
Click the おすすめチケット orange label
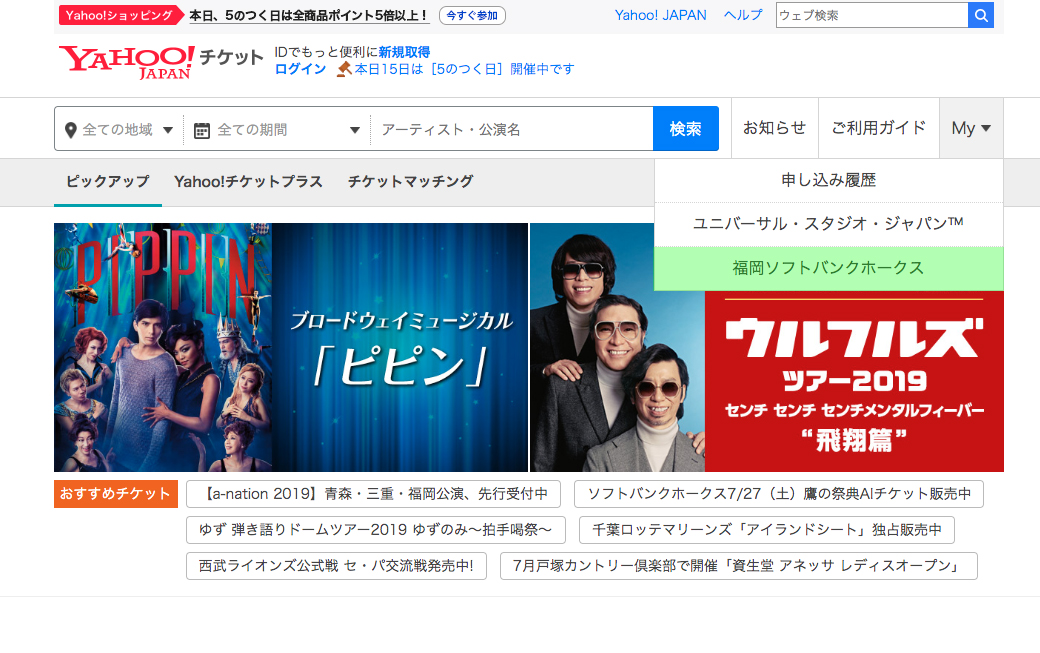tap(116, 494)
